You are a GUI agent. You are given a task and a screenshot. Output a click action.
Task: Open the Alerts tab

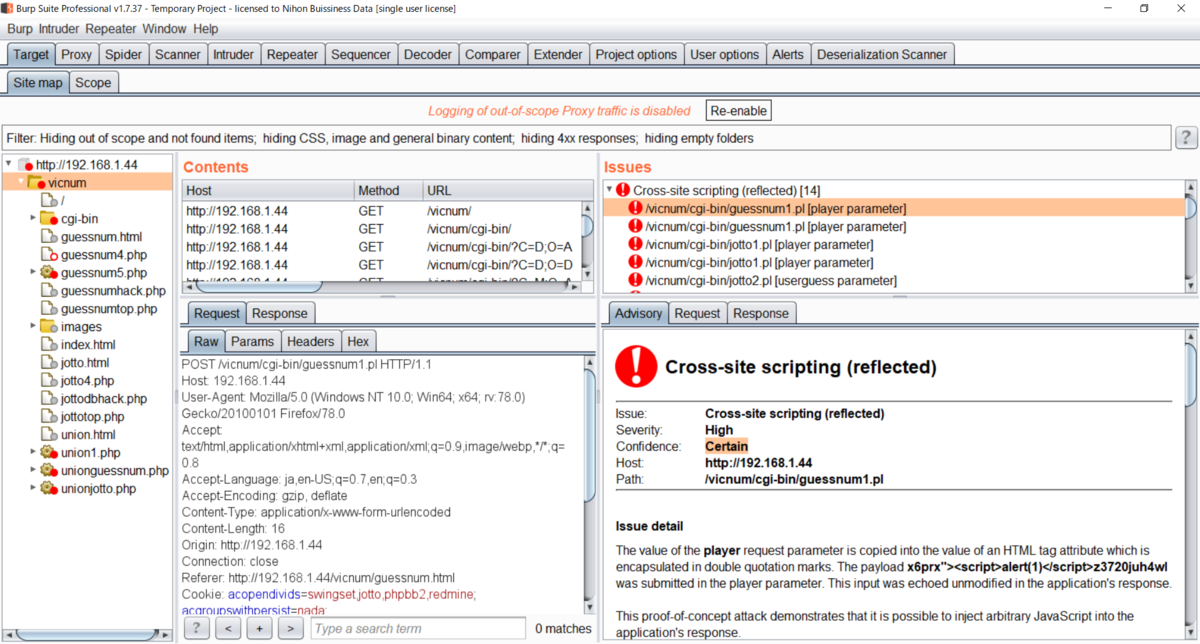pos(788,55)
